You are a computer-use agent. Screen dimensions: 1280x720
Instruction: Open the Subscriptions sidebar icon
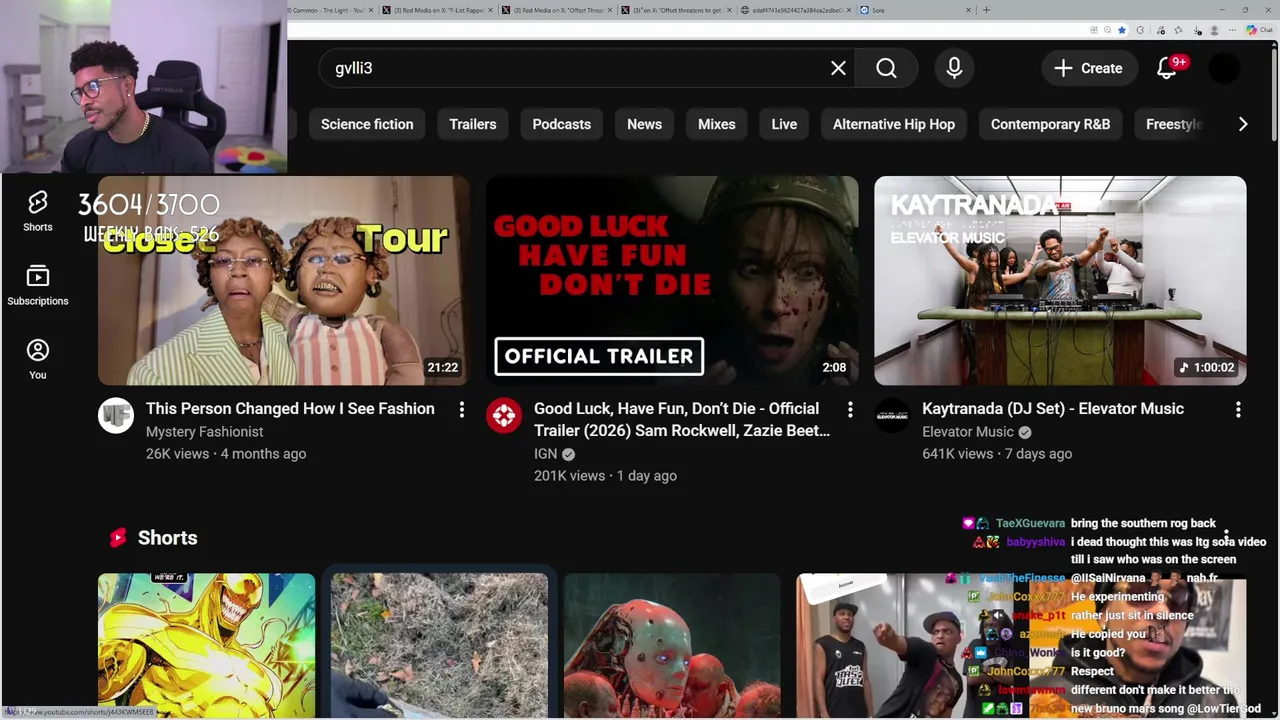pos(38,285)
